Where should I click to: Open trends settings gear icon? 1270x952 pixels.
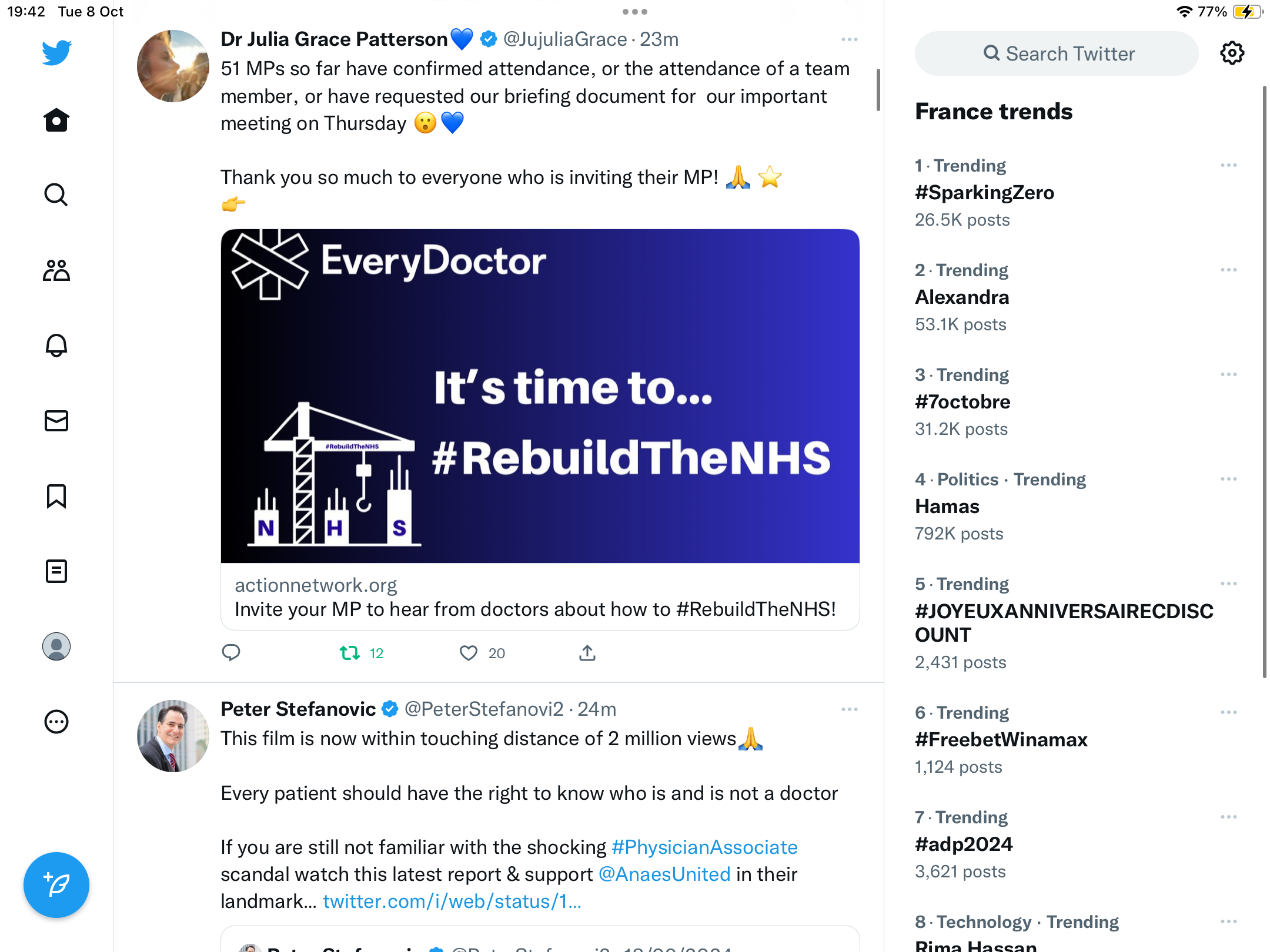coord(1232,53)
